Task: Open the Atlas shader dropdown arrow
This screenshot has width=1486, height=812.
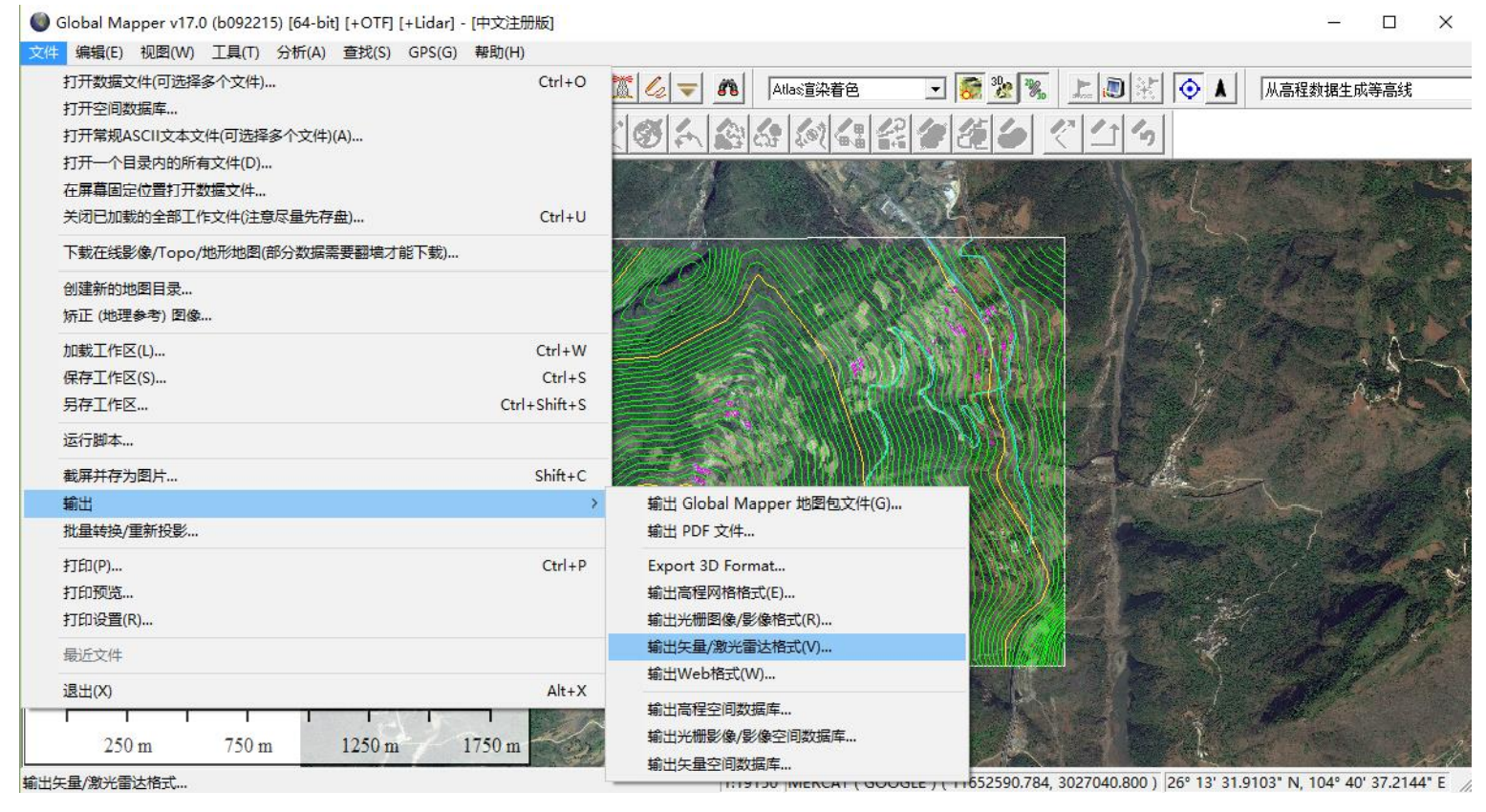Action: coord(936,89)
